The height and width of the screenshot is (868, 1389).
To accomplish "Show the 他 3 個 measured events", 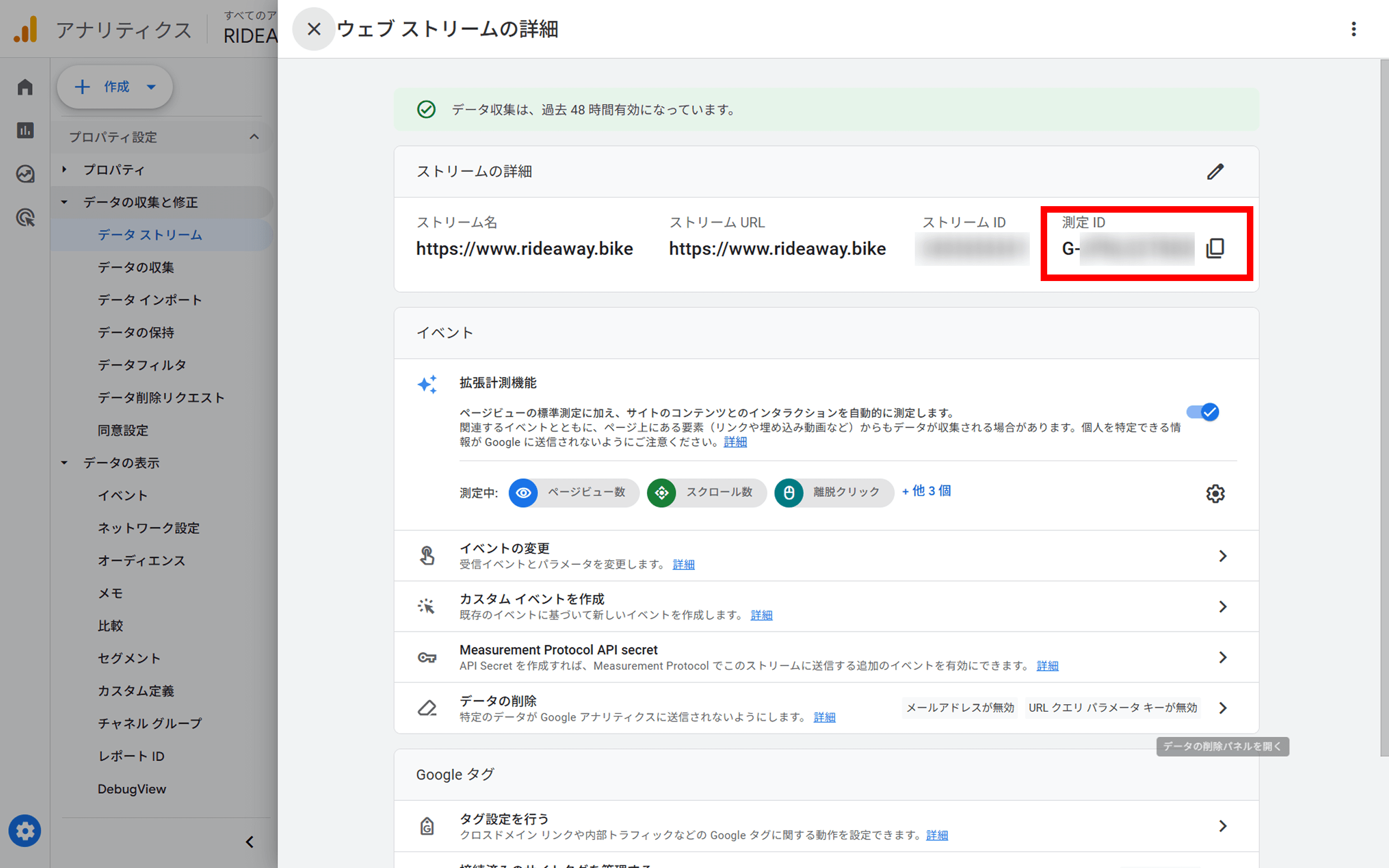I will (x=925, y=491).
